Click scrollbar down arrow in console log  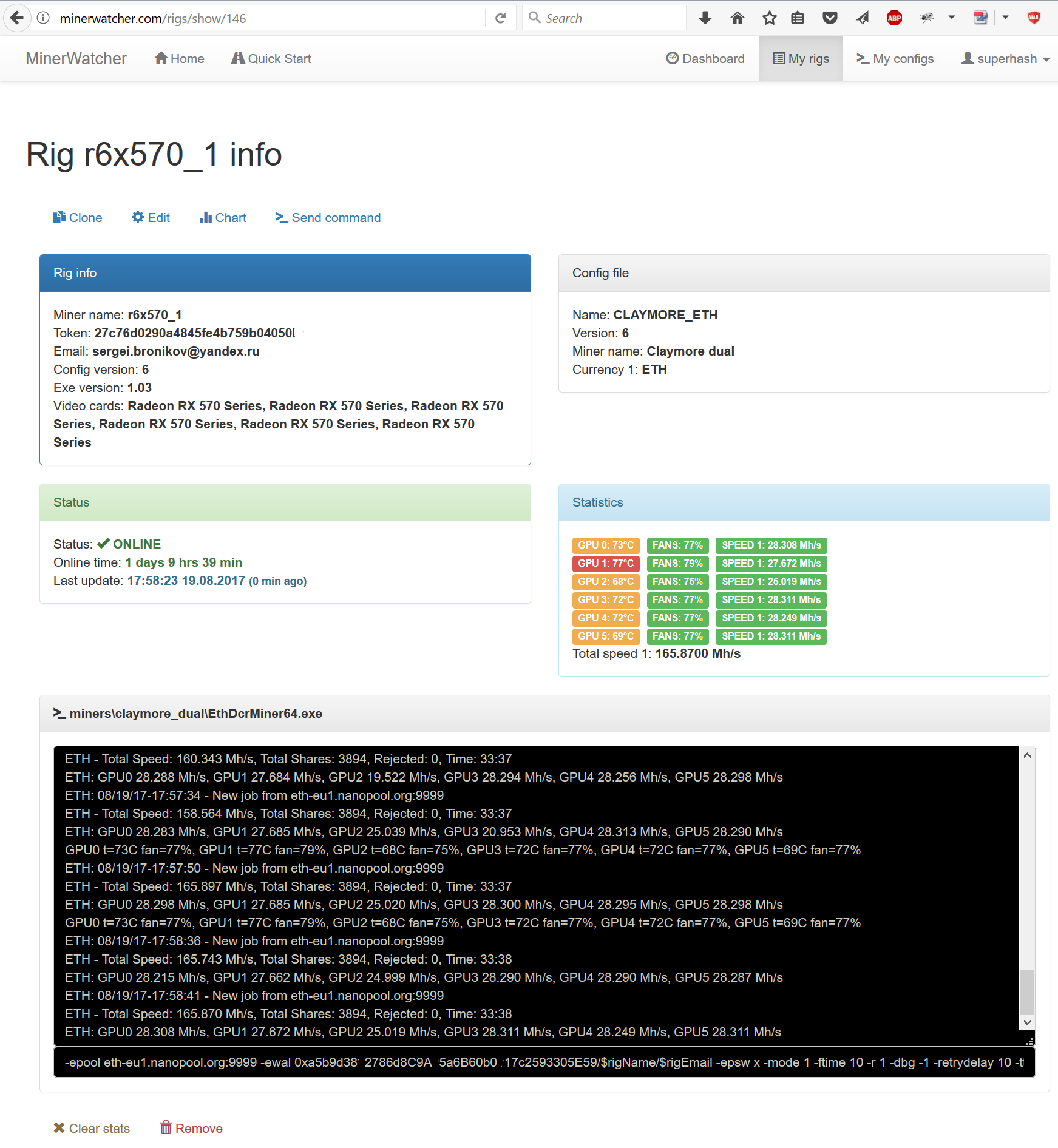click(1027, 1022)
